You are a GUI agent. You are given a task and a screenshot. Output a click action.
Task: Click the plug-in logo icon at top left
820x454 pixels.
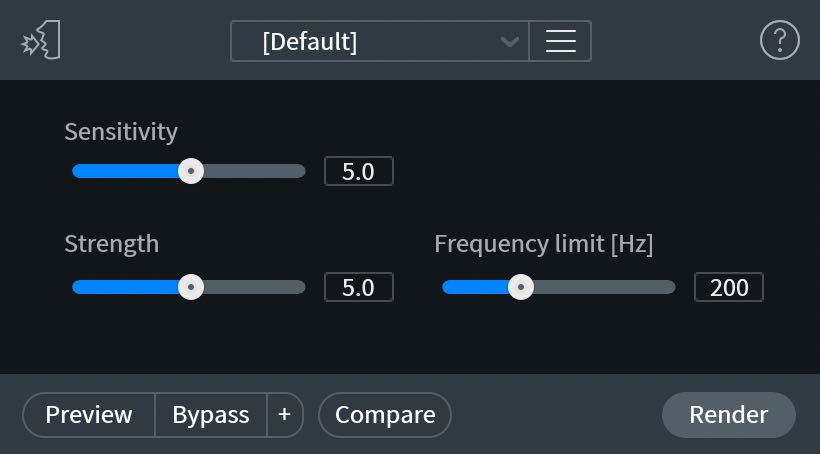[41, 41]
